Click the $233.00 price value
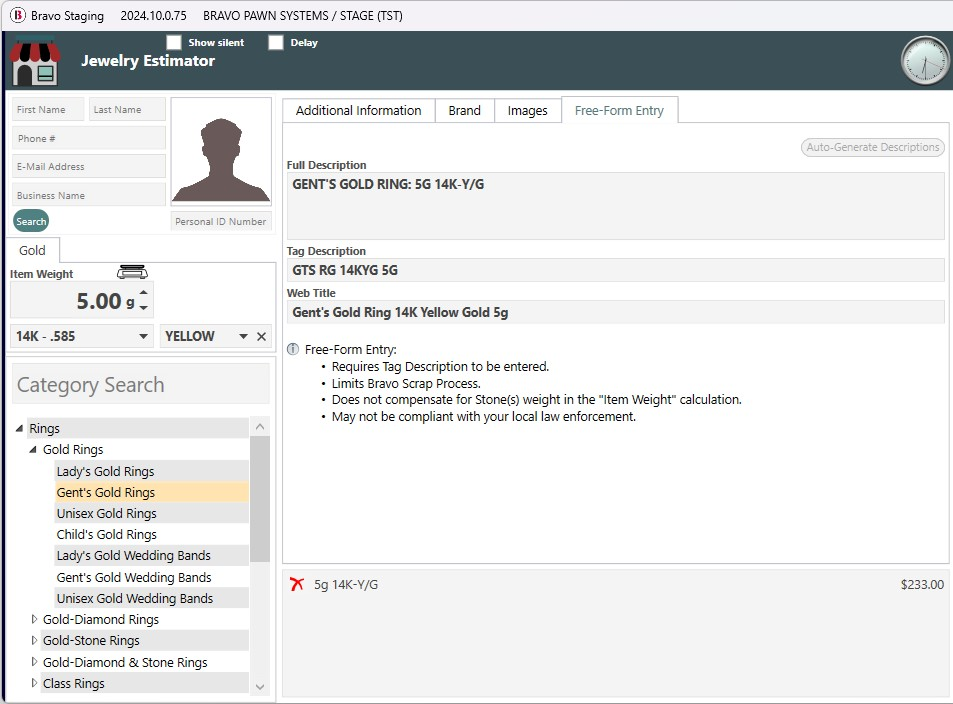The height and width of the screenshot is (704, 953). click(922, 584)
